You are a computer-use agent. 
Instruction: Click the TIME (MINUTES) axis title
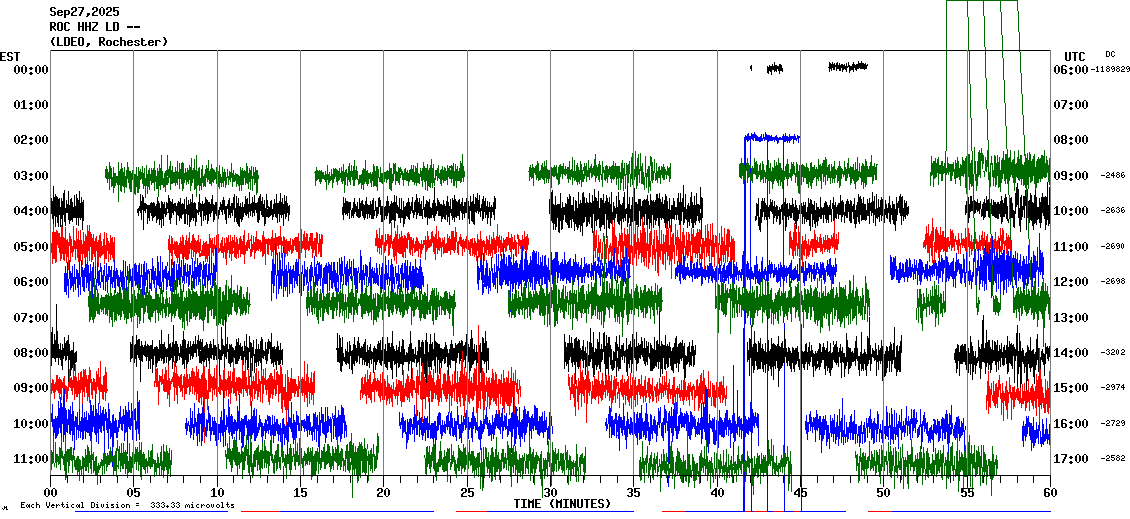coord(562,504)
